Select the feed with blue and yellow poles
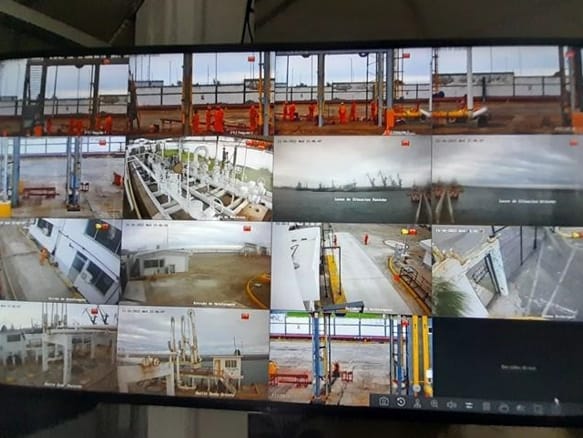The width and height of the screenshot is (583, 438). [350, 356]
